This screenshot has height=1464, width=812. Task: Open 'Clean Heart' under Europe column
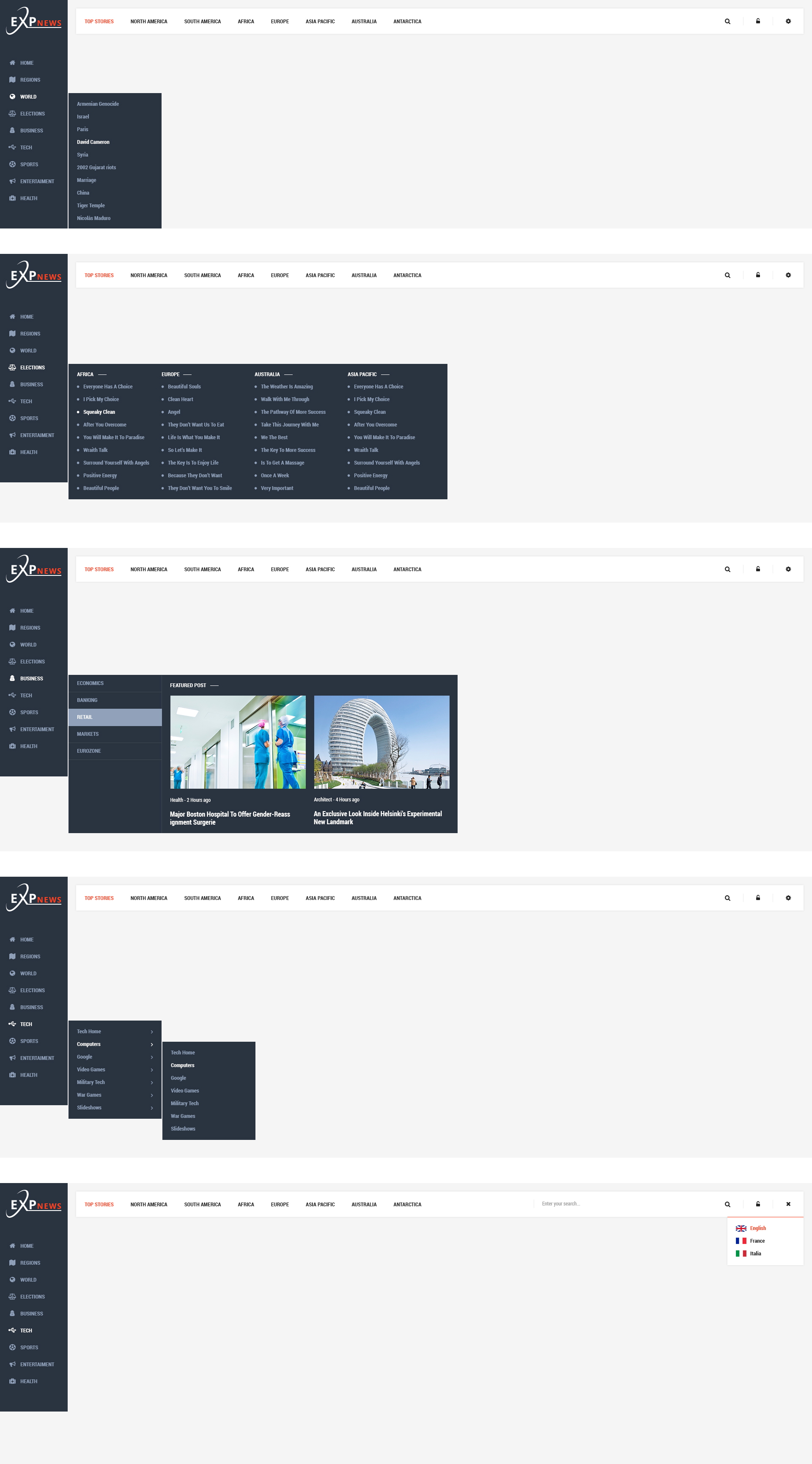pyautogui.click(x=180, y=399)
